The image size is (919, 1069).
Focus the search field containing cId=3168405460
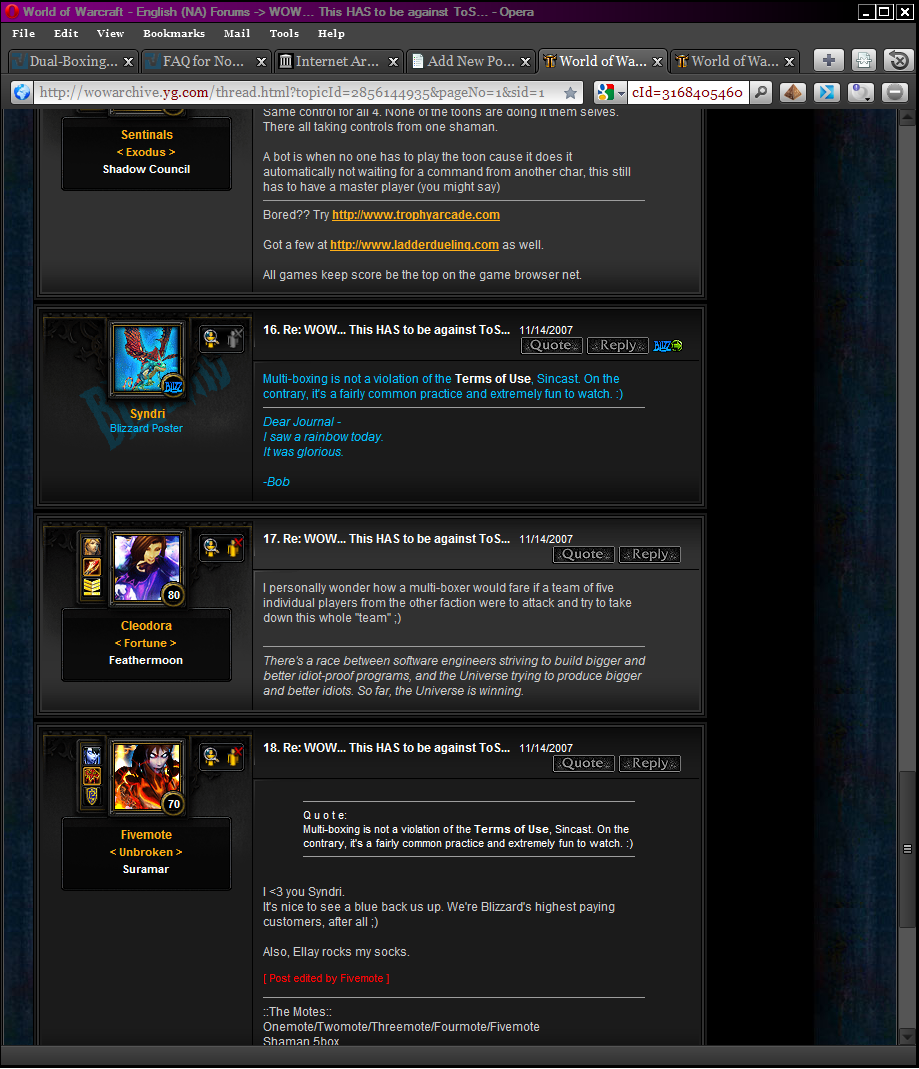[x=689, y=92]
